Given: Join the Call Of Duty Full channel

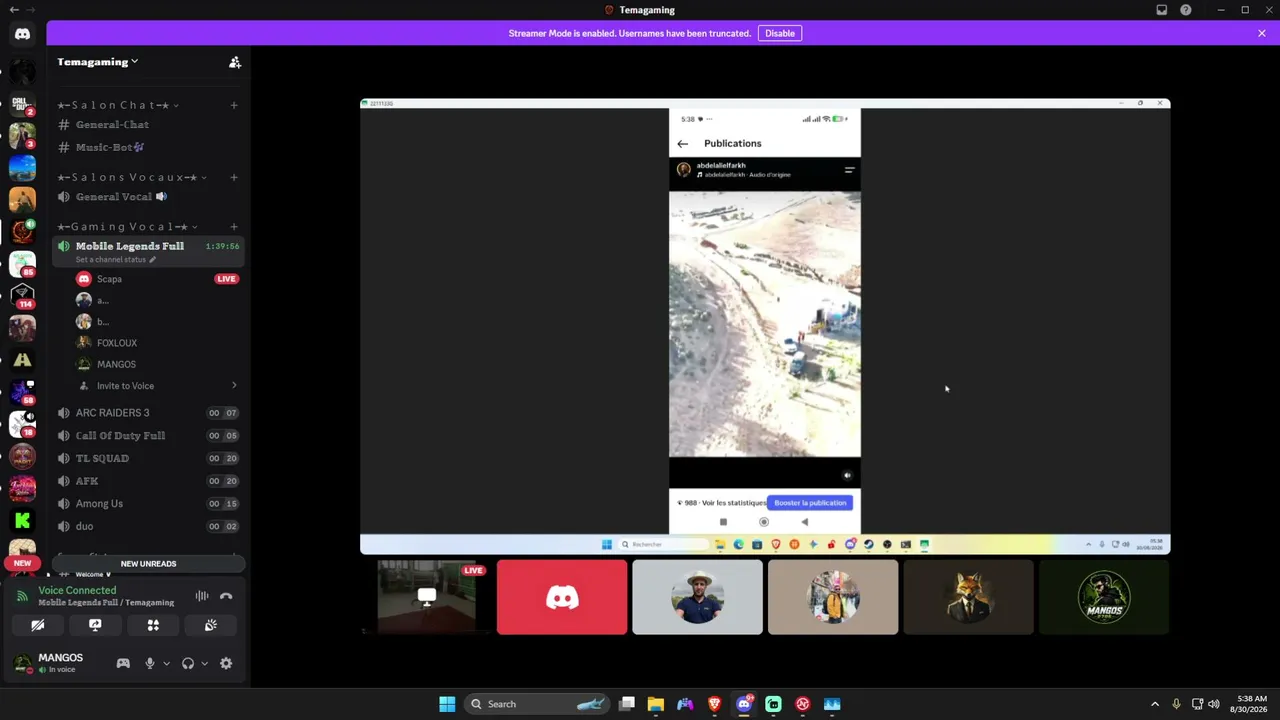Looking at the screenshot, I should click(x=148, y=436).
